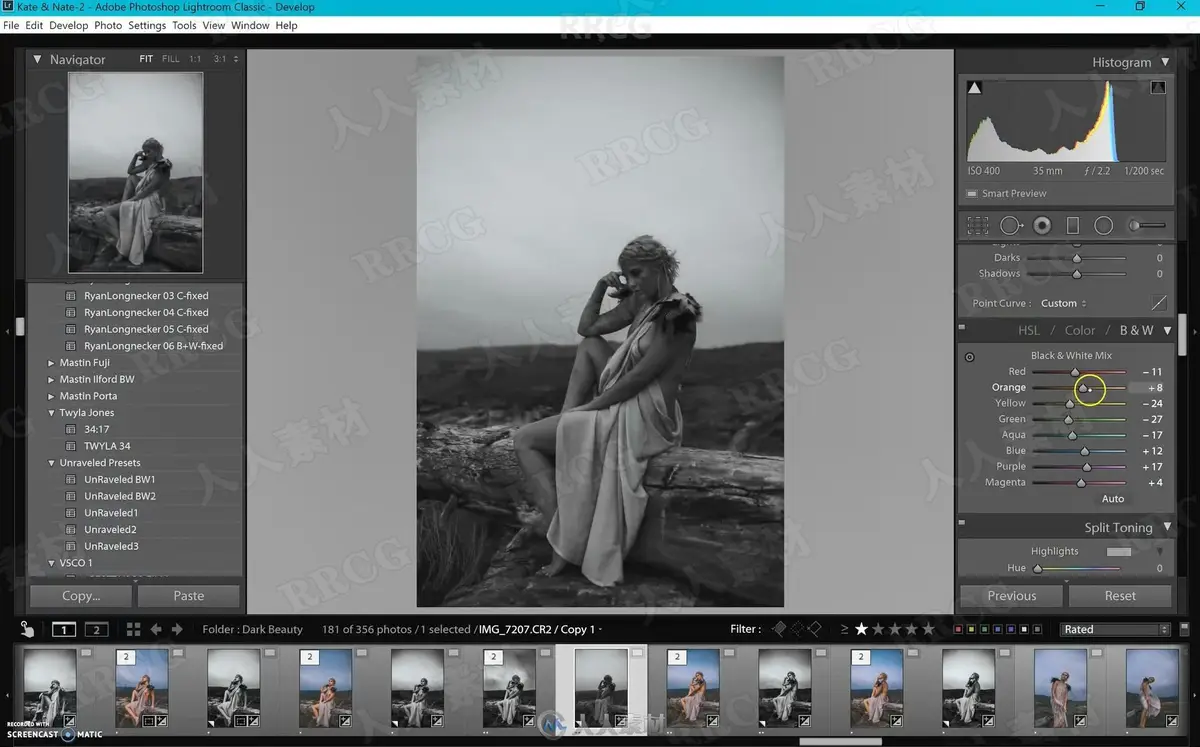Open the Point Curve Custom dropdown
The image size is (1200, 747).
1064,303
